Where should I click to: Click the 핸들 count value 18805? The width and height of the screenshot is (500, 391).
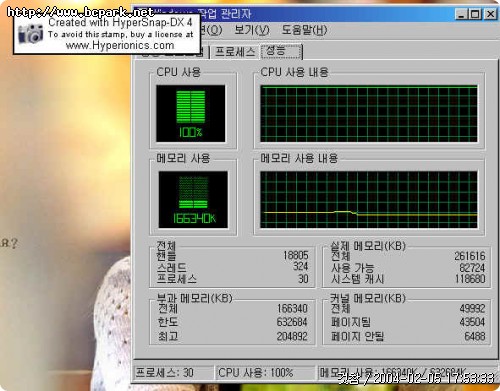pyautogui.click(x=296, y=255)
